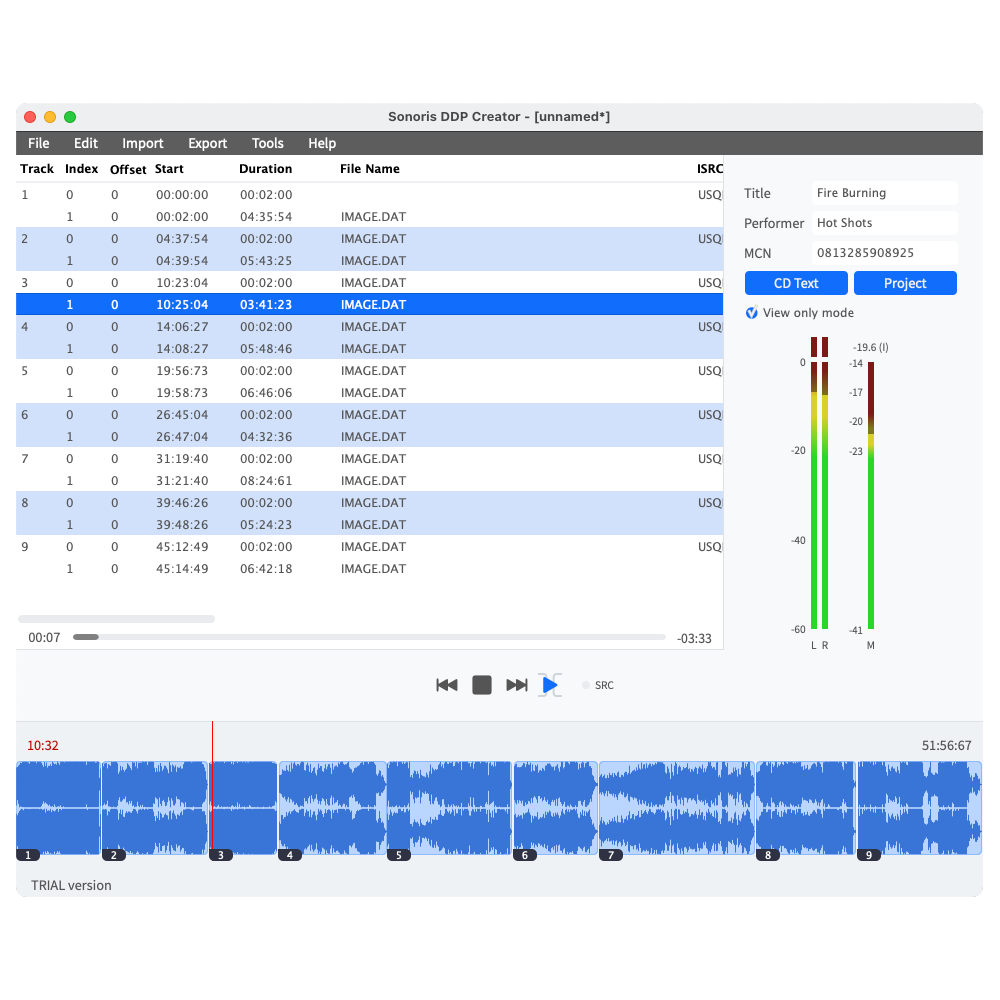Start playback with the blue play icon

tap(550, 685)
